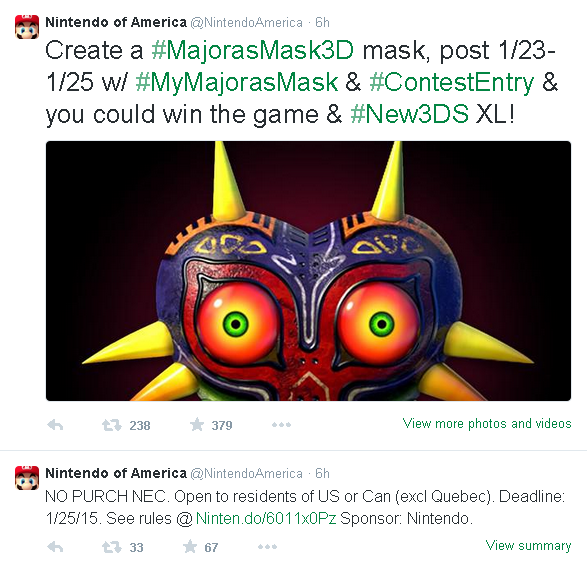Open the #MajorasMask3D hashtag
This screenshot has height=572, width=587.
[x=253, y=51]
